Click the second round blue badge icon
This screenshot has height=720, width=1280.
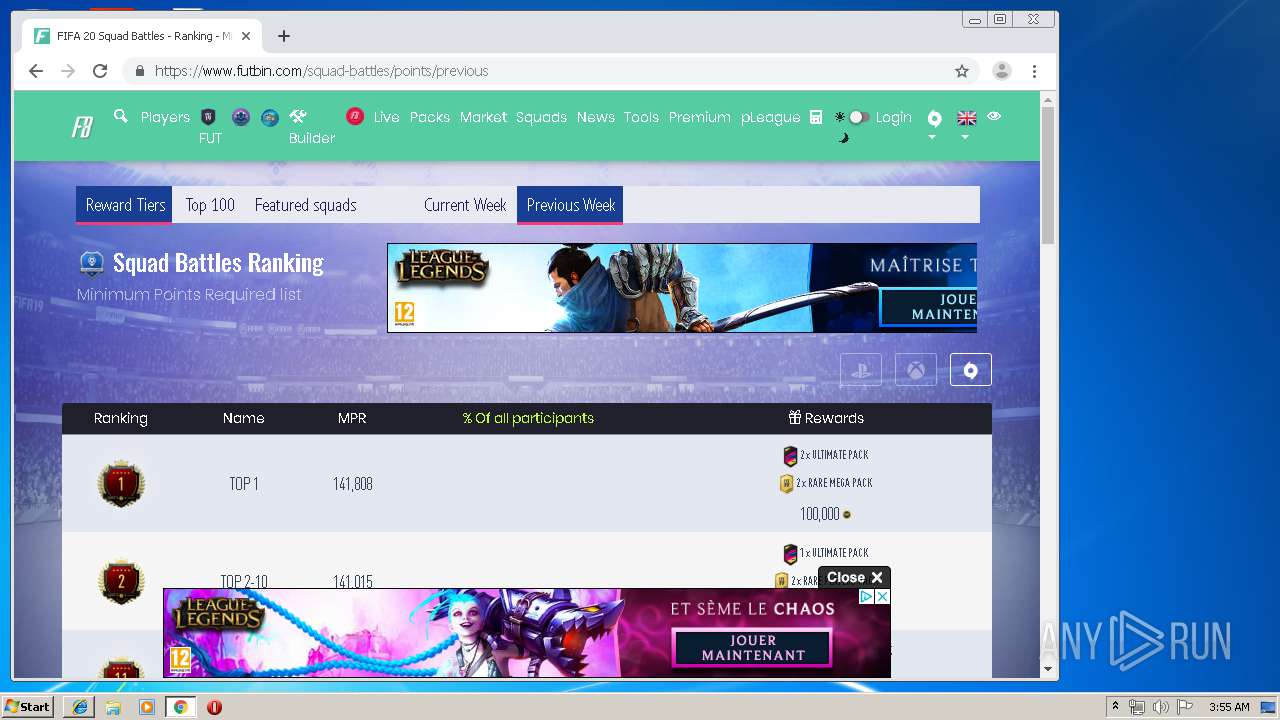[x=270, y=117]
